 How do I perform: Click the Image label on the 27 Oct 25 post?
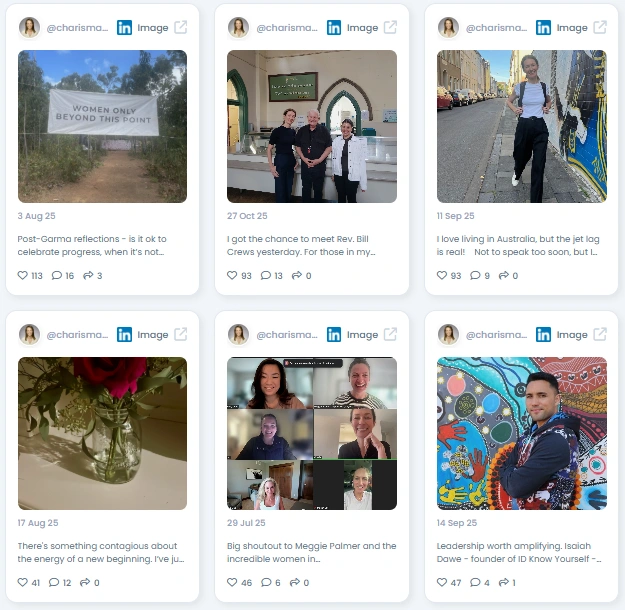pyautogui.click(x=362, y=28)
